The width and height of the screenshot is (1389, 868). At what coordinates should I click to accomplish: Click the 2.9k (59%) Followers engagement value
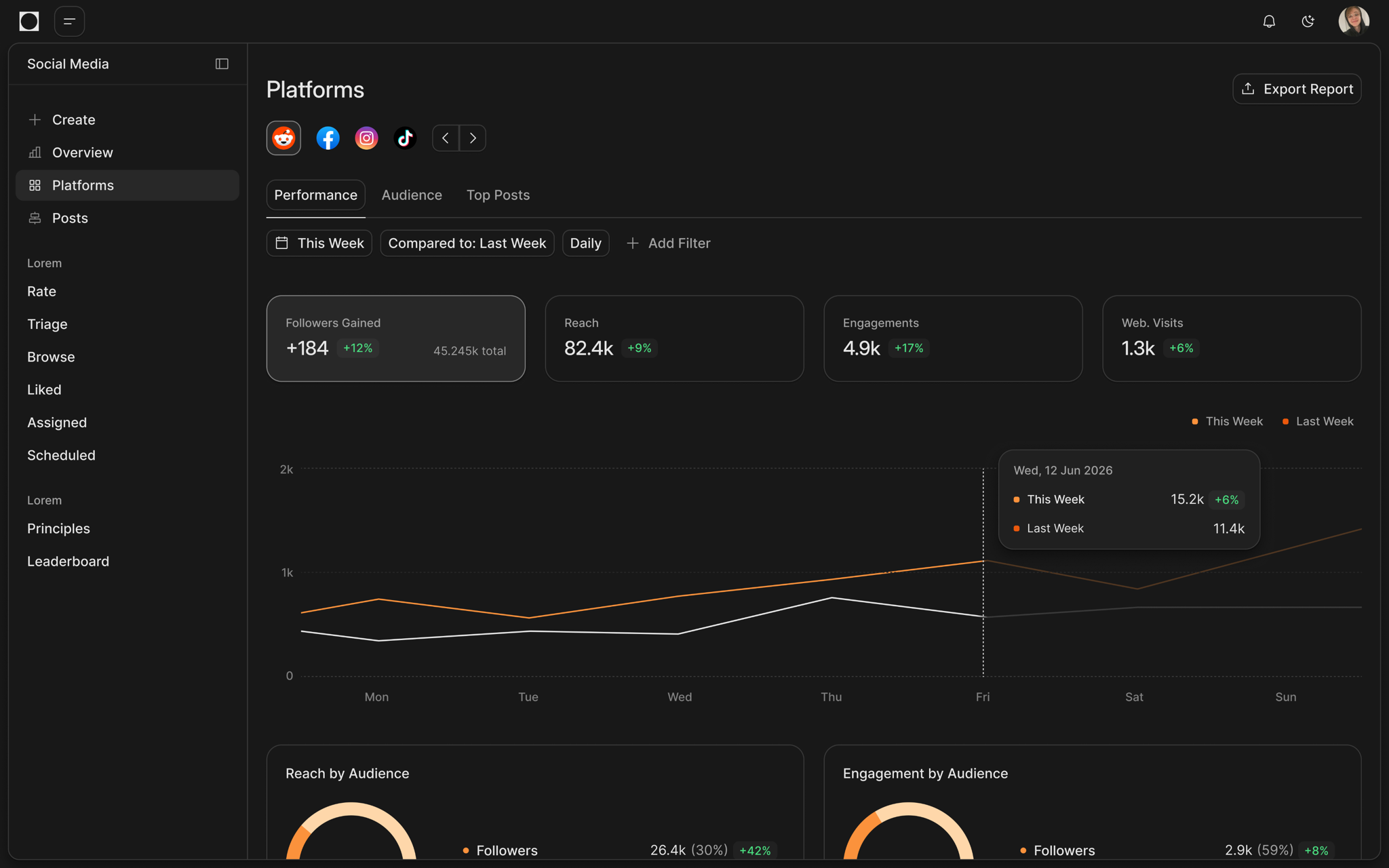(1259, 850)
